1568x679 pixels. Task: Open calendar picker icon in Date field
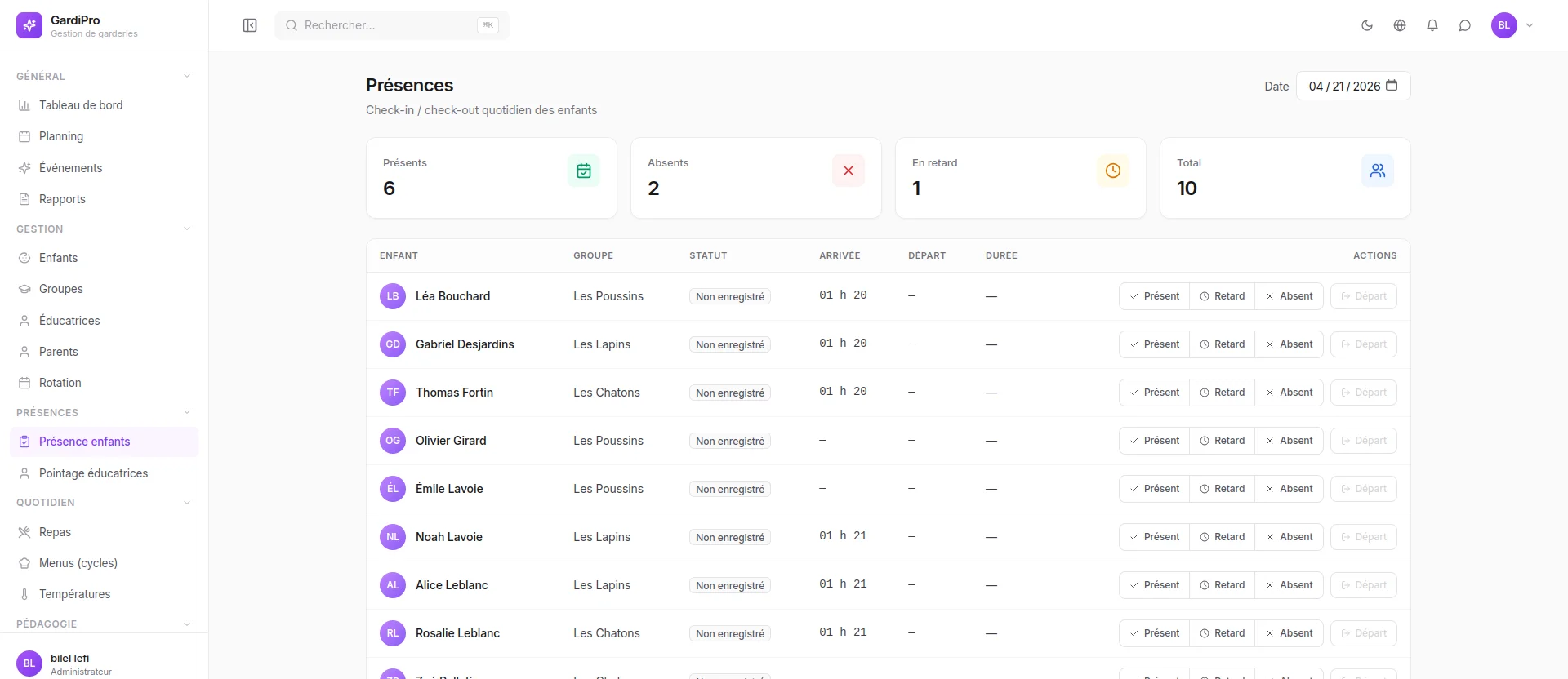tap(1392, 86)
